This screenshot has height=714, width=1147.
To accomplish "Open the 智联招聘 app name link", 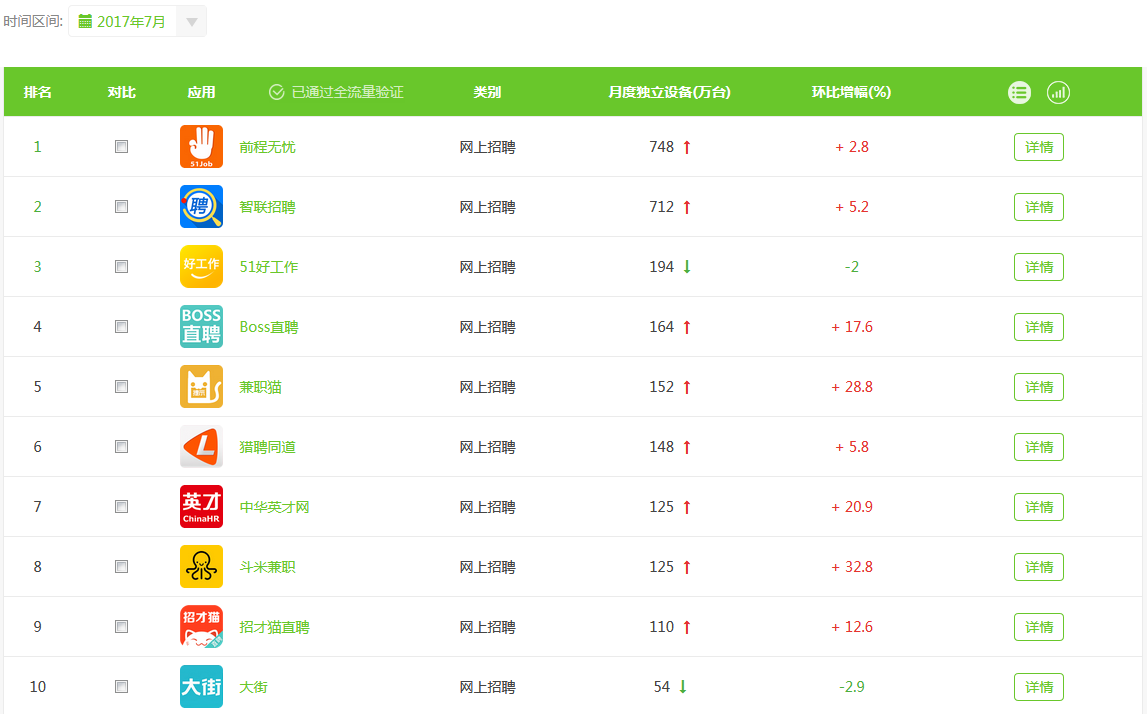I will [268, 207].
